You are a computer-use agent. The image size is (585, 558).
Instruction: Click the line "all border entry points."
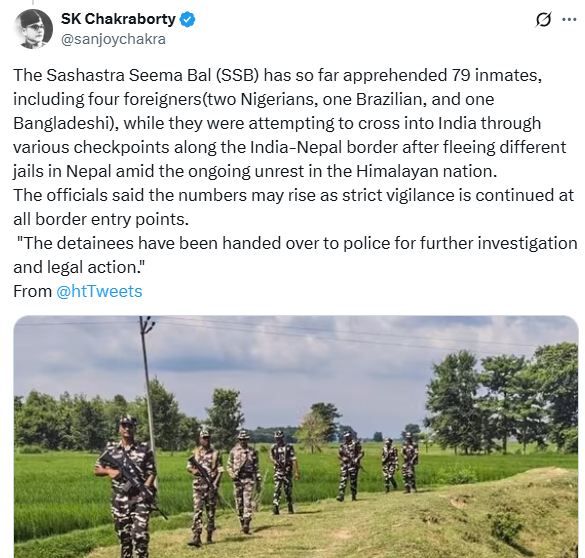tap(101, 219)
